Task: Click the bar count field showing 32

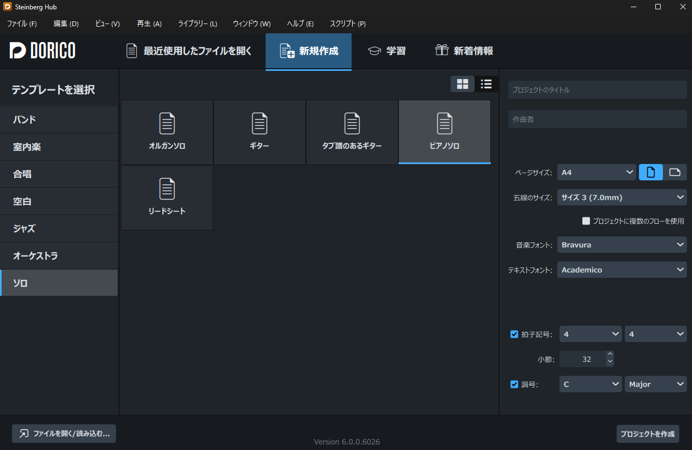Action: (583, 359)
